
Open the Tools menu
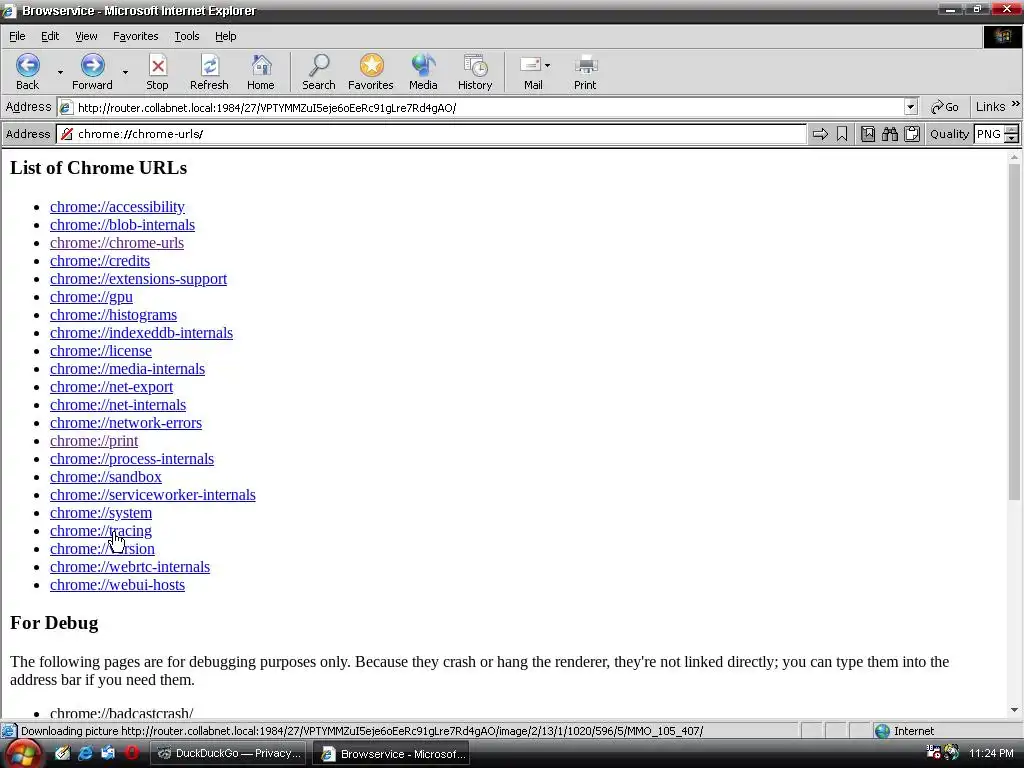click(187, 36)
